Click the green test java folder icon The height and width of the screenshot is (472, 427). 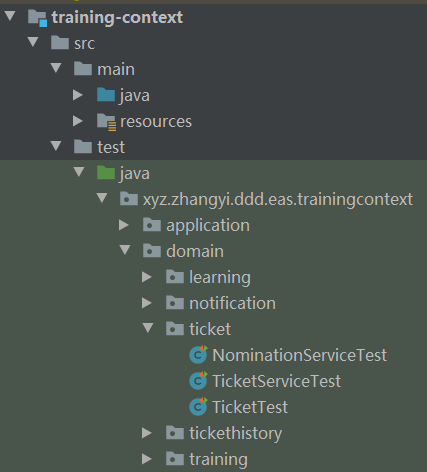click(x=106, y=173)
